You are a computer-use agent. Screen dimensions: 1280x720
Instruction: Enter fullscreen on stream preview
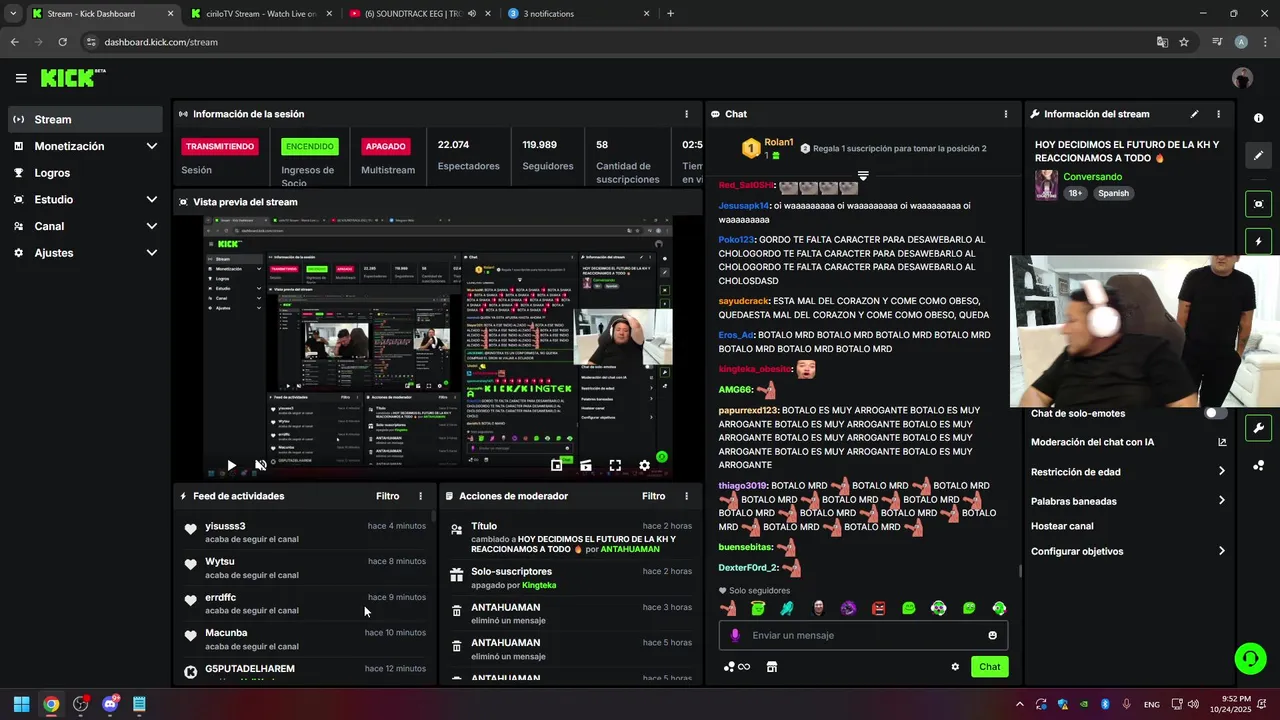click(x=615, y=465)
